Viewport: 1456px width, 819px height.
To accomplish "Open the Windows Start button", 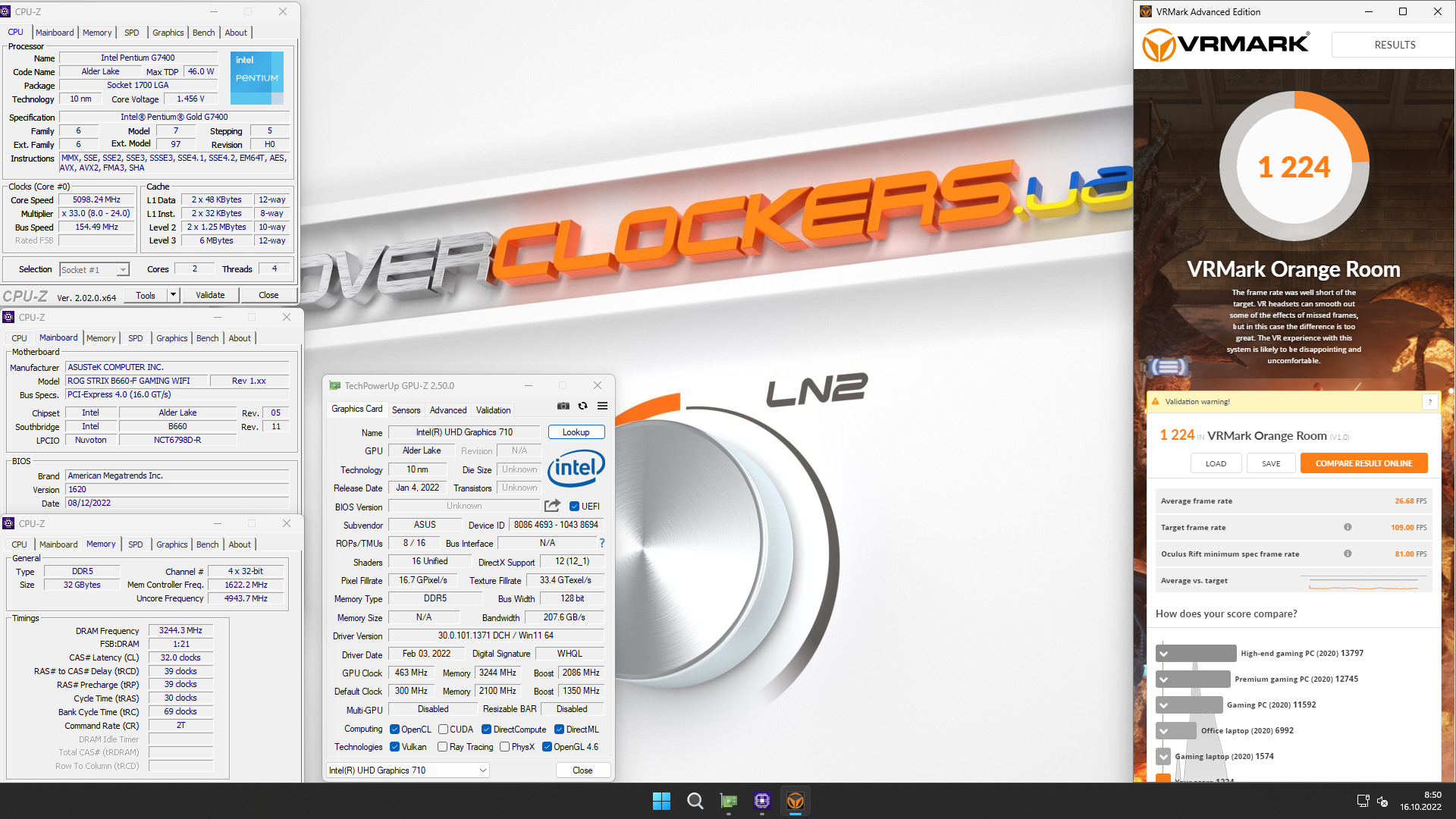I will click(x=661, y=801).
